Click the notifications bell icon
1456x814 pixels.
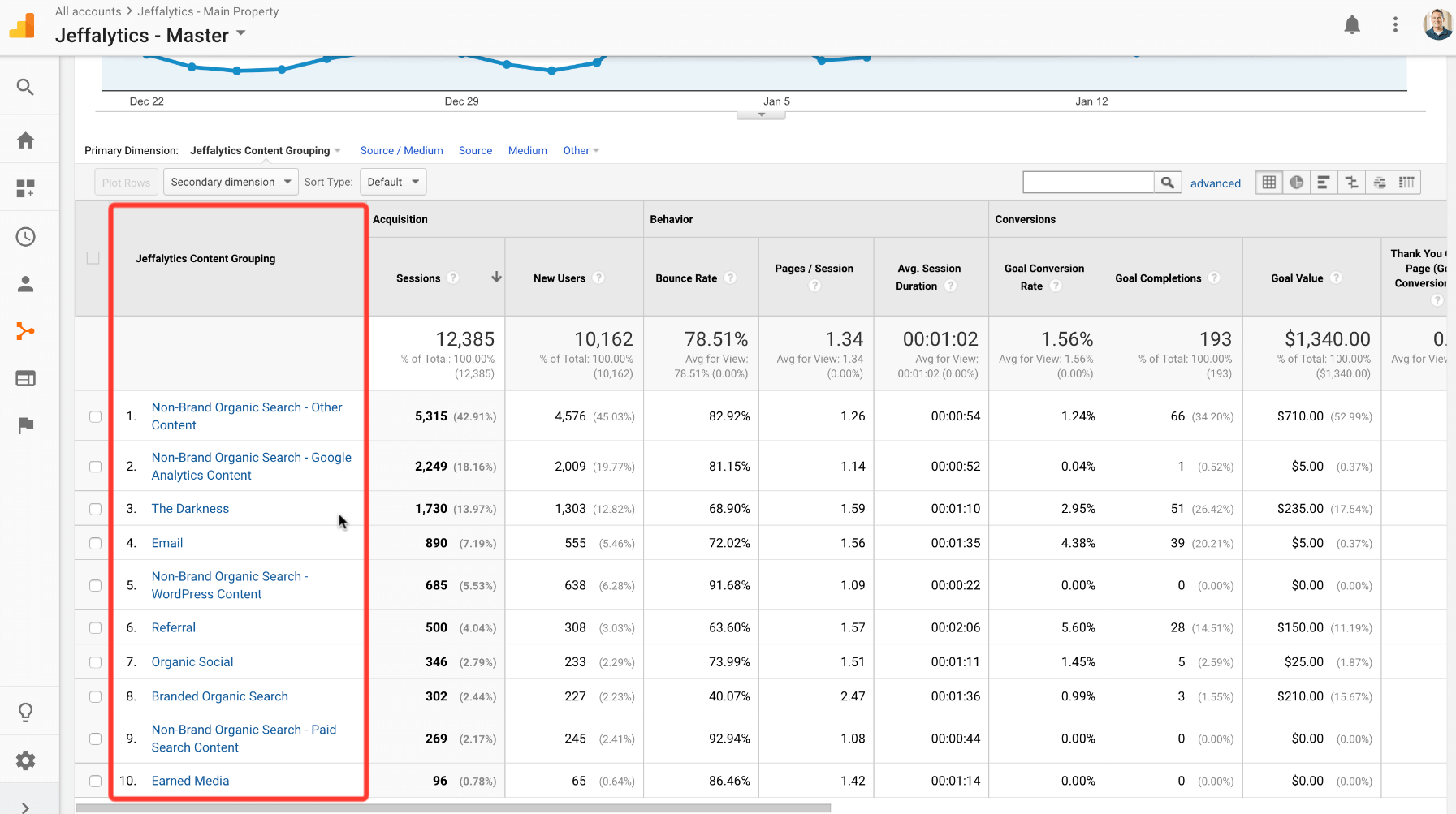coord(1352,25)
